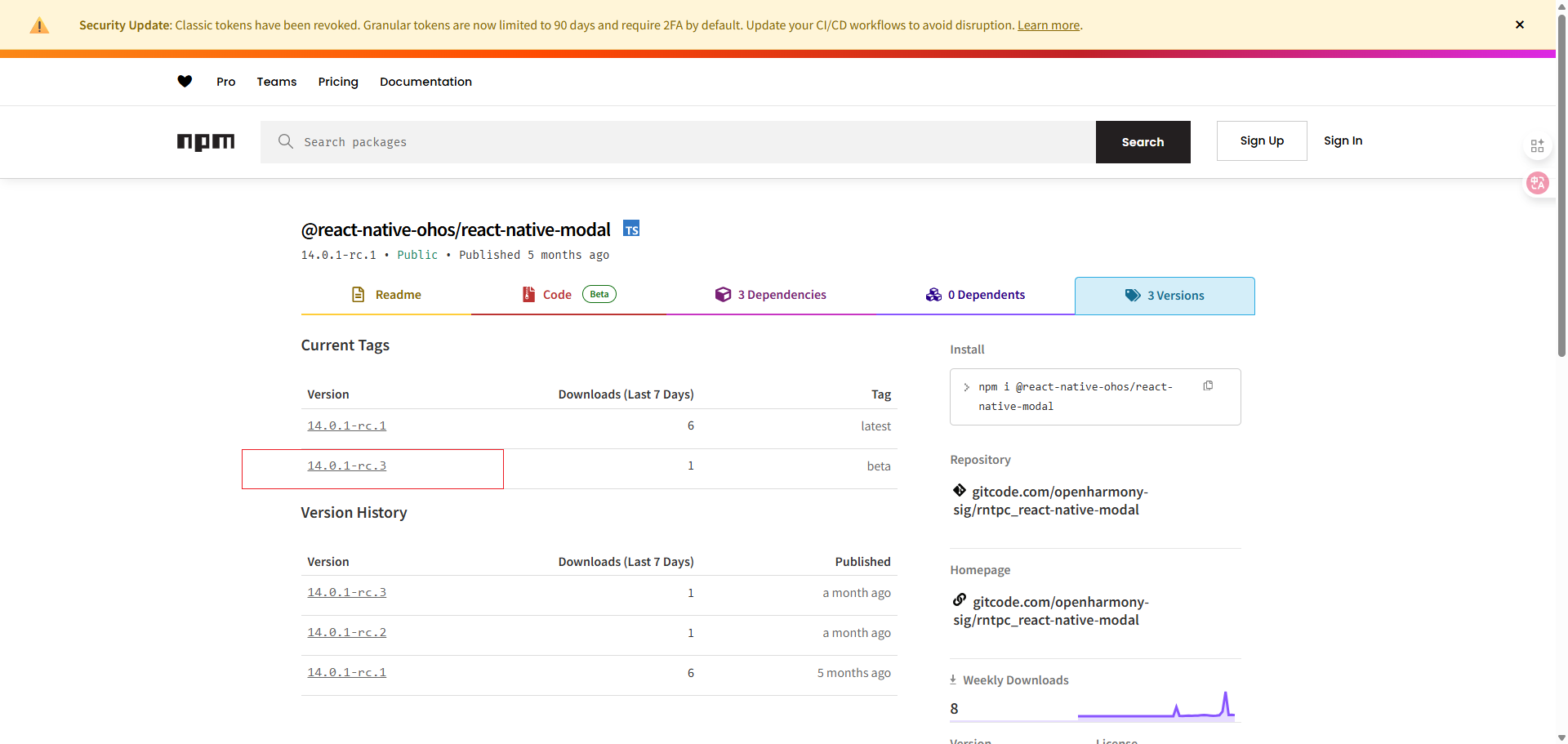The image size is (1568, 744).
Task: Open the Learn more link in banner
Action: pyautogui.click(x=1048, y=25)
